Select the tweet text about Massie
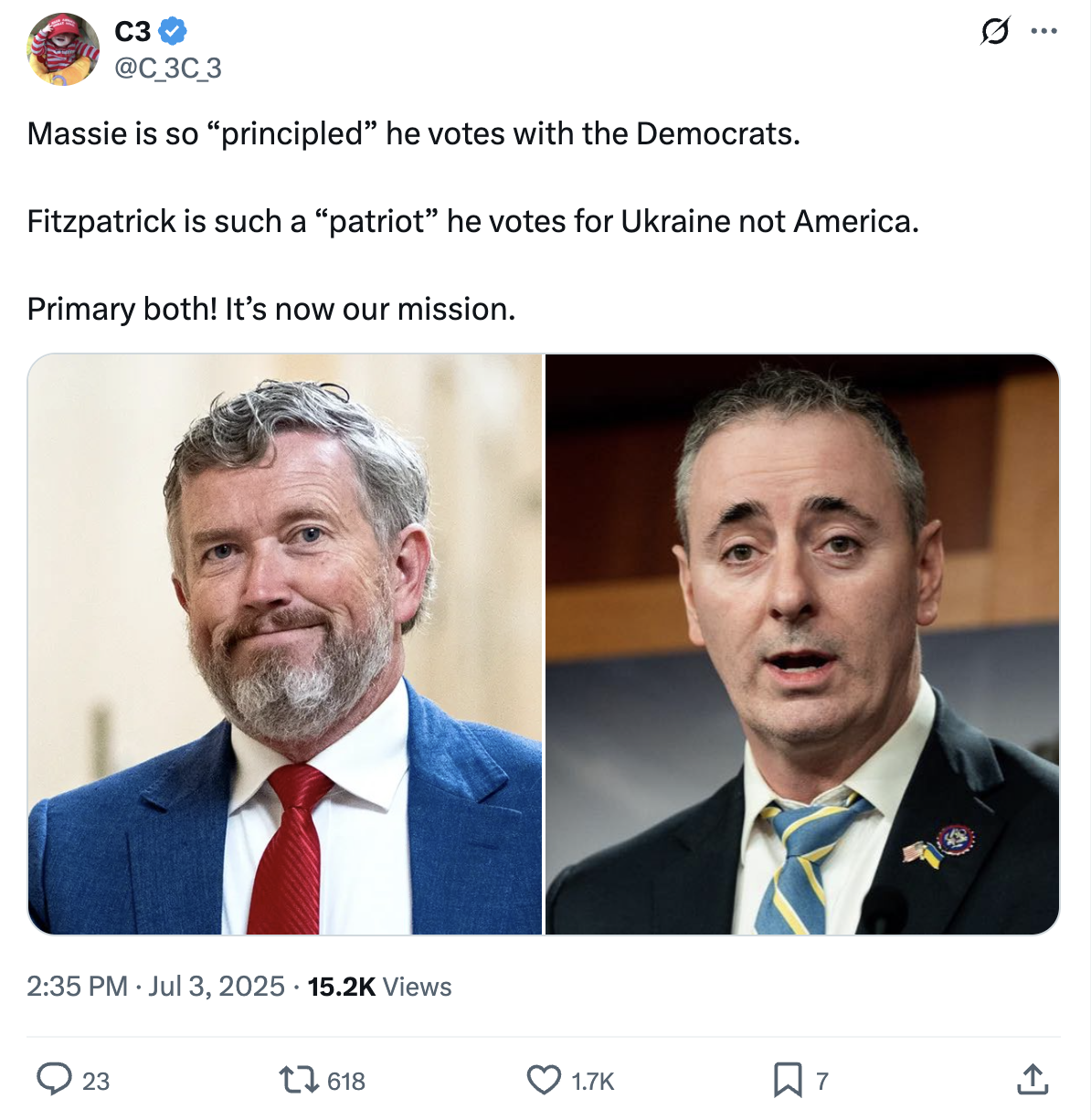 tap(414, 134)
